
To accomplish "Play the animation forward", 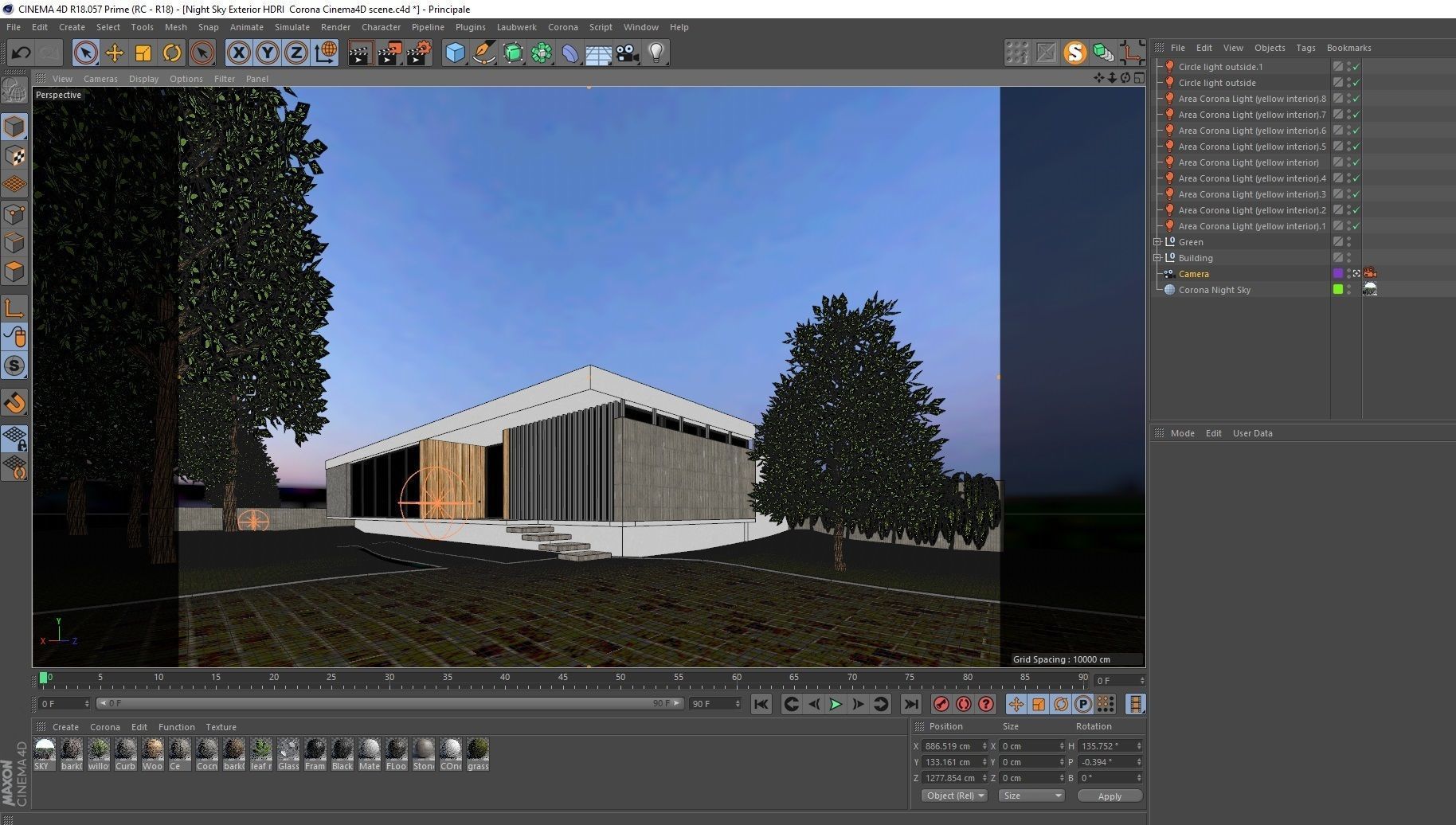I will (x=836, y=704).
